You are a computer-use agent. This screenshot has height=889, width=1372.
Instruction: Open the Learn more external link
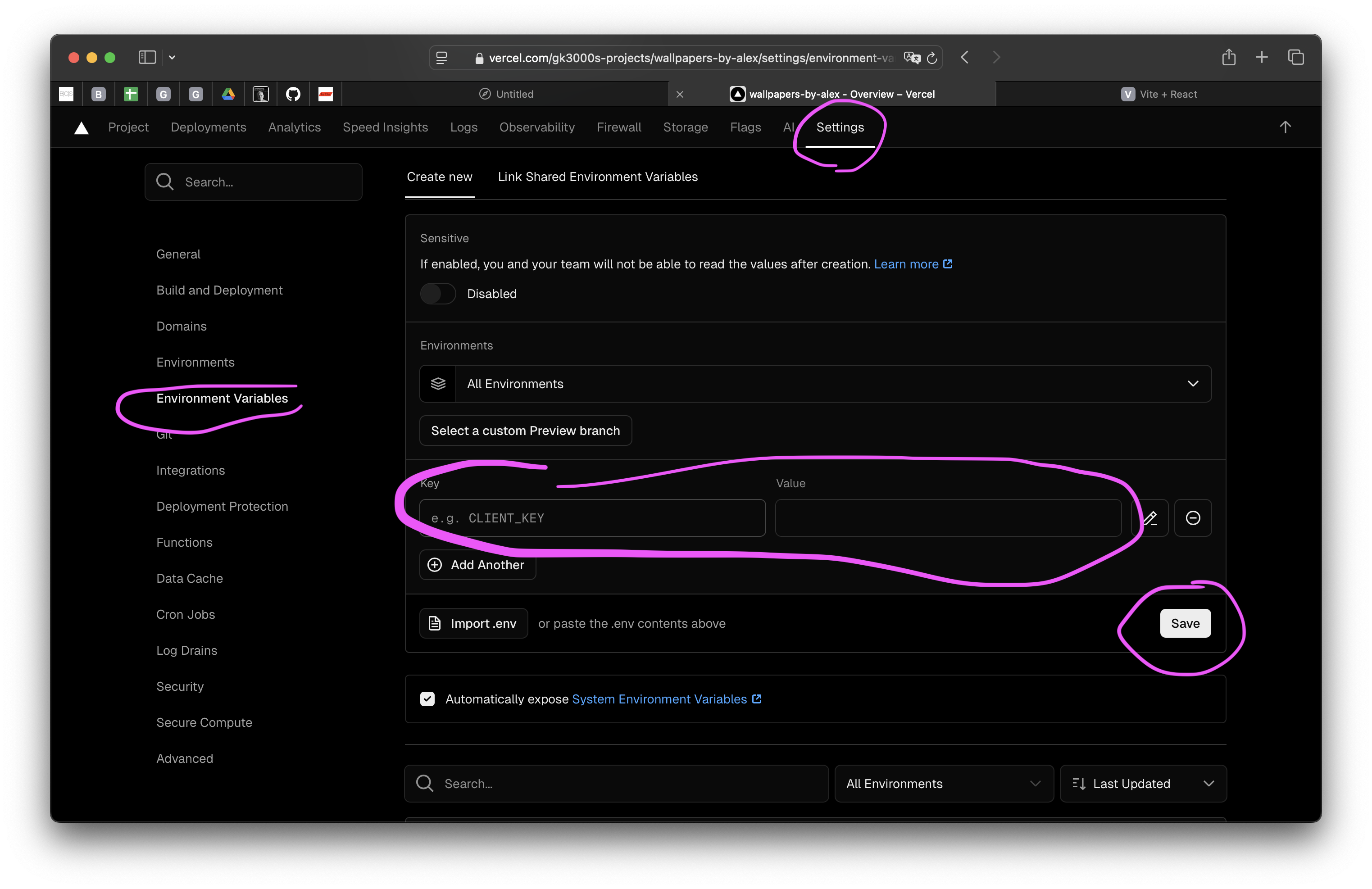tap(913, 264)
